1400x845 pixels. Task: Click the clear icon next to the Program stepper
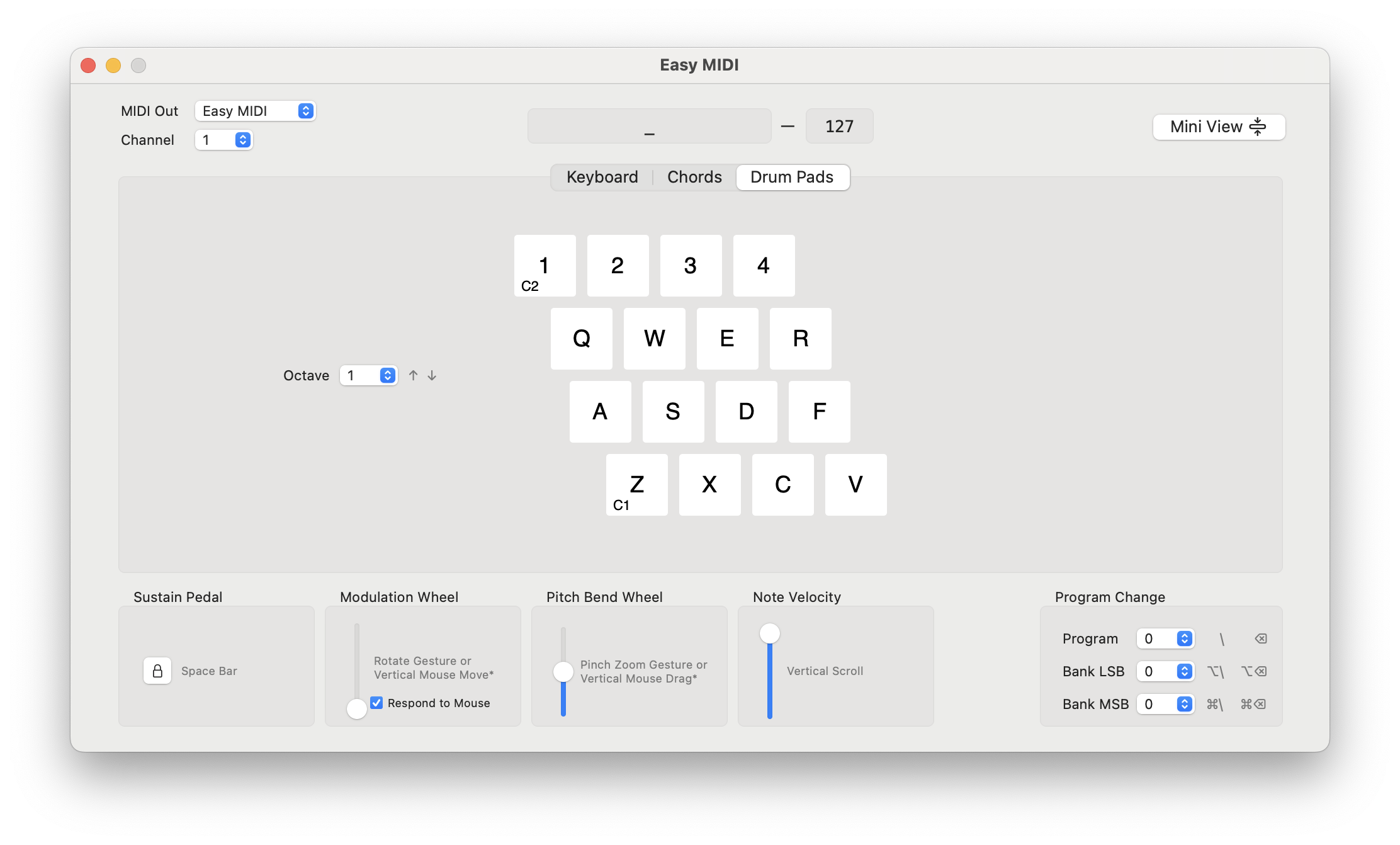[1261, 638]
